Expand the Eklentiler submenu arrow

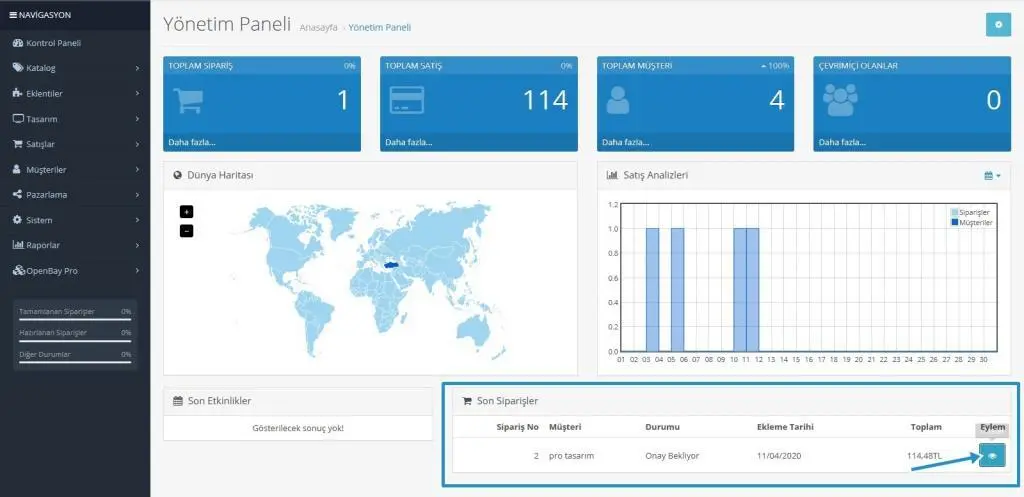click(137, 93)
